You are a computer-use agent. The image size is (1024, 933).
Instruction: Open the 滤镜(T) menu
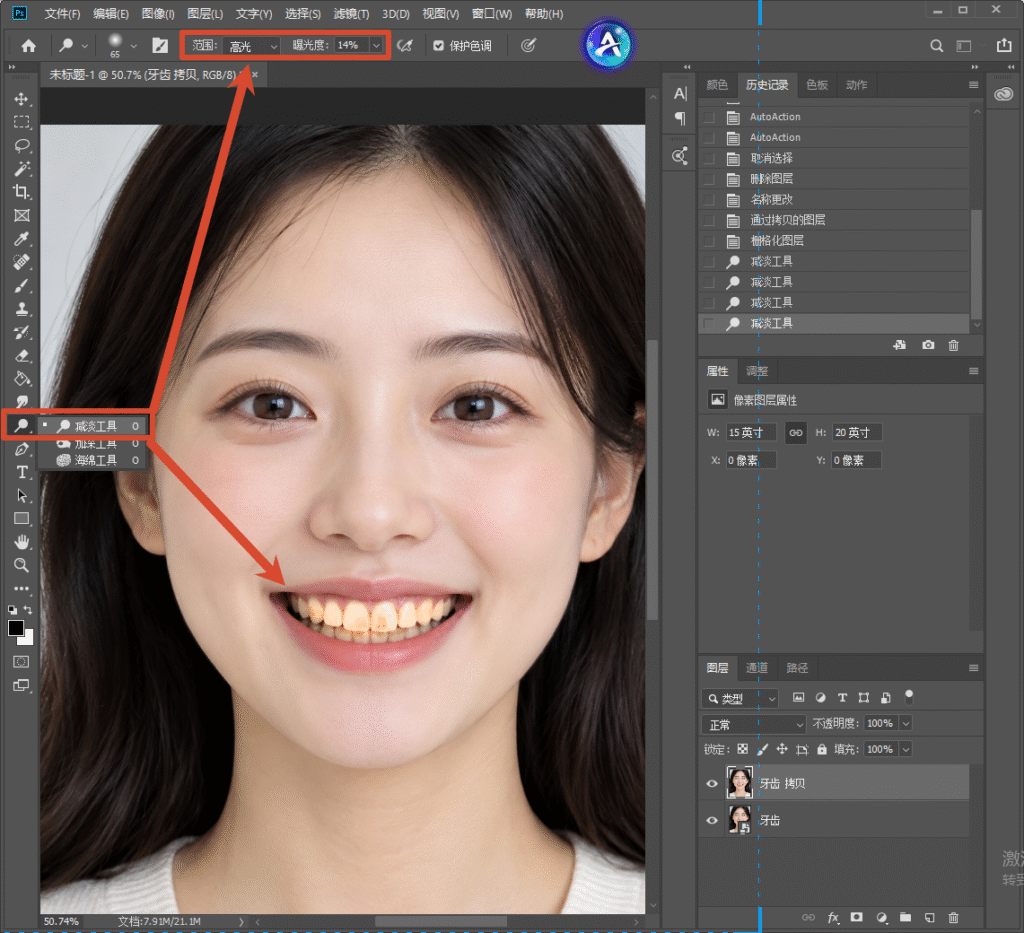351,14
